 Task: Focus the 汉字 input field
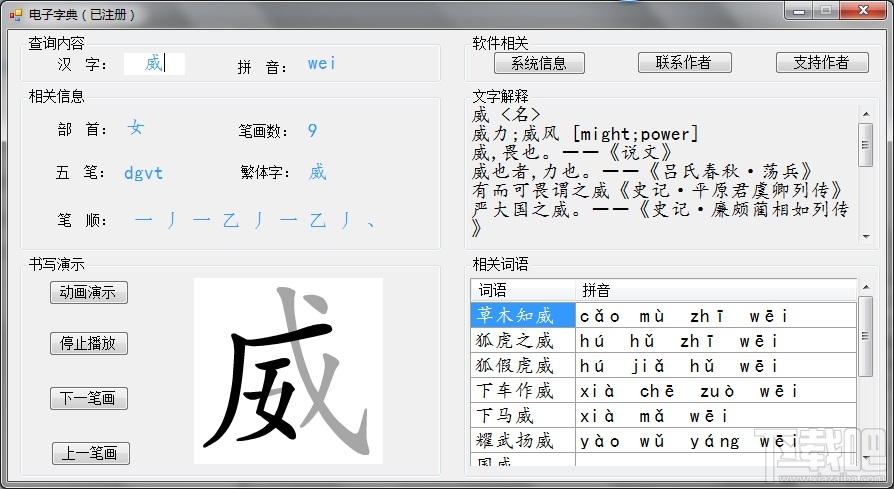click(154, 64)
